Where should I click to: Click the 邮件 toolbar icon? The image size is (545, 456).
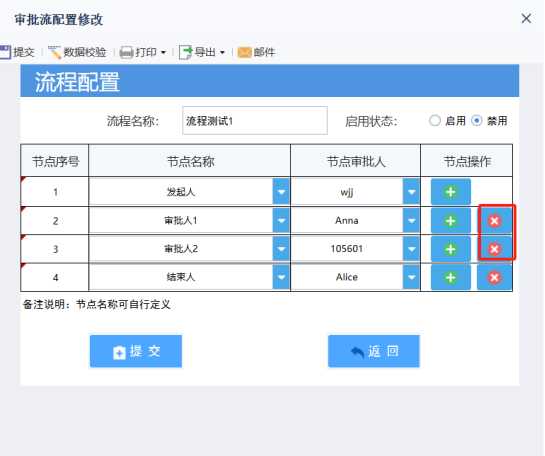pos(245,52)
